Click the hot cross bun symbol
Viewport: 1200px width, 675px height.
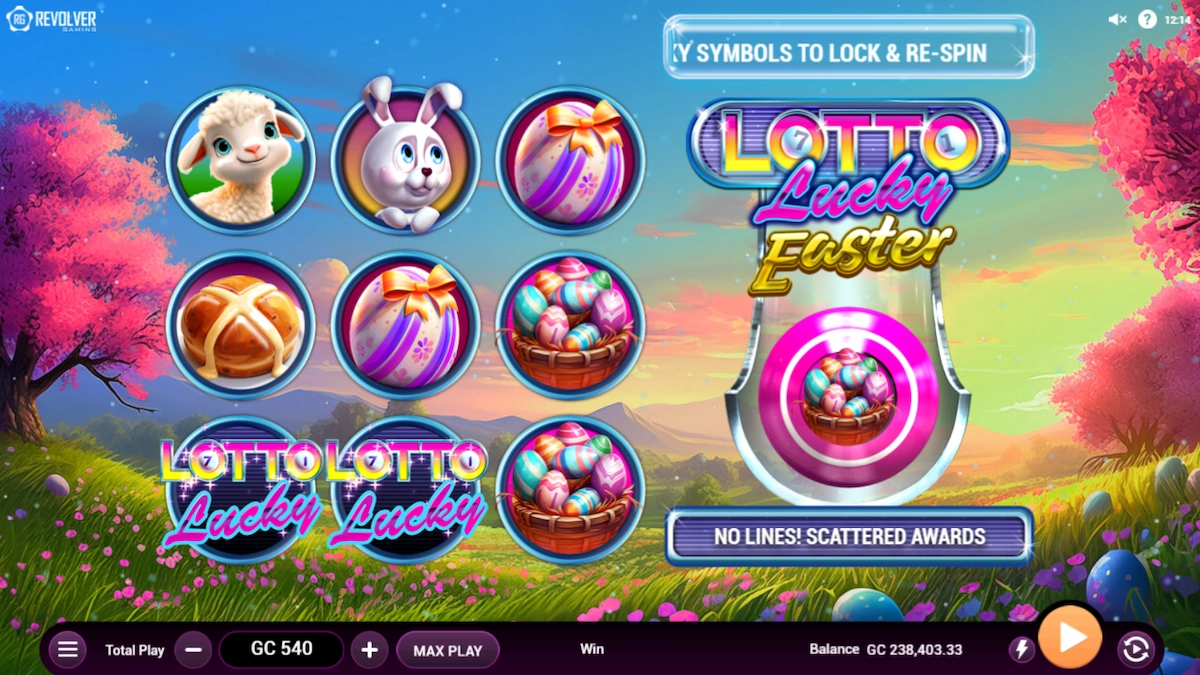point(241,325)
